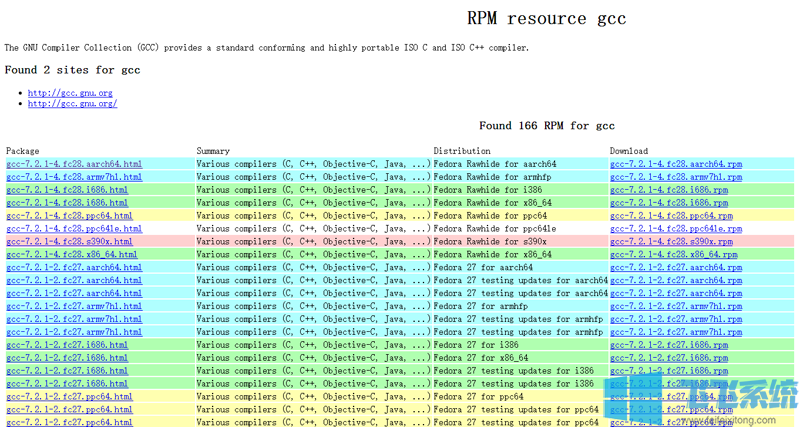Download gcc-7.2.1-4.fc28.aarch64.rpm

point(676,164)
